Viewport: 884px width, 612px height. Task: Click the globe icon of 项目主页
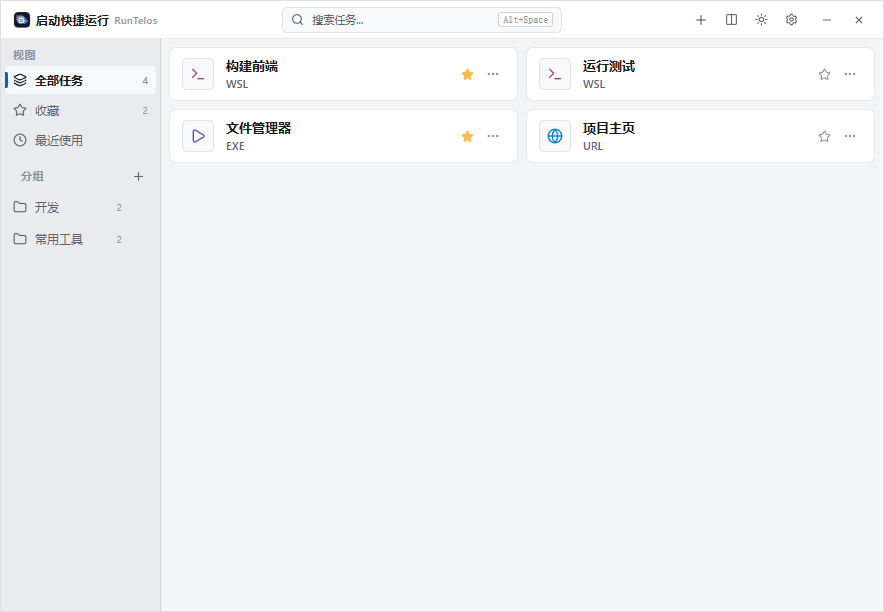point(555,136)
